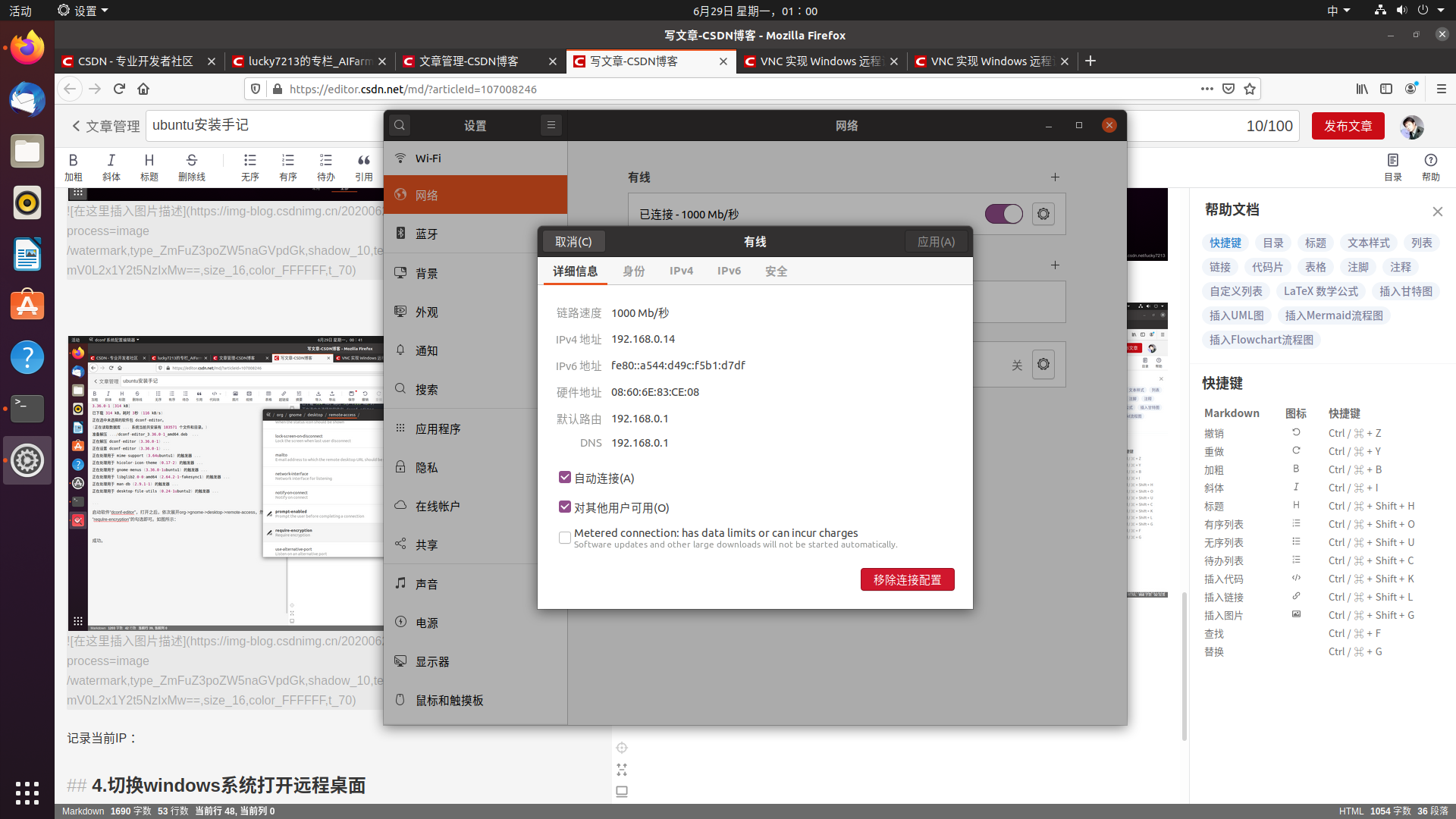The height and width of the screenshot is (819, 1456).
Task: Click the article title input field
Action: point(265,125)
